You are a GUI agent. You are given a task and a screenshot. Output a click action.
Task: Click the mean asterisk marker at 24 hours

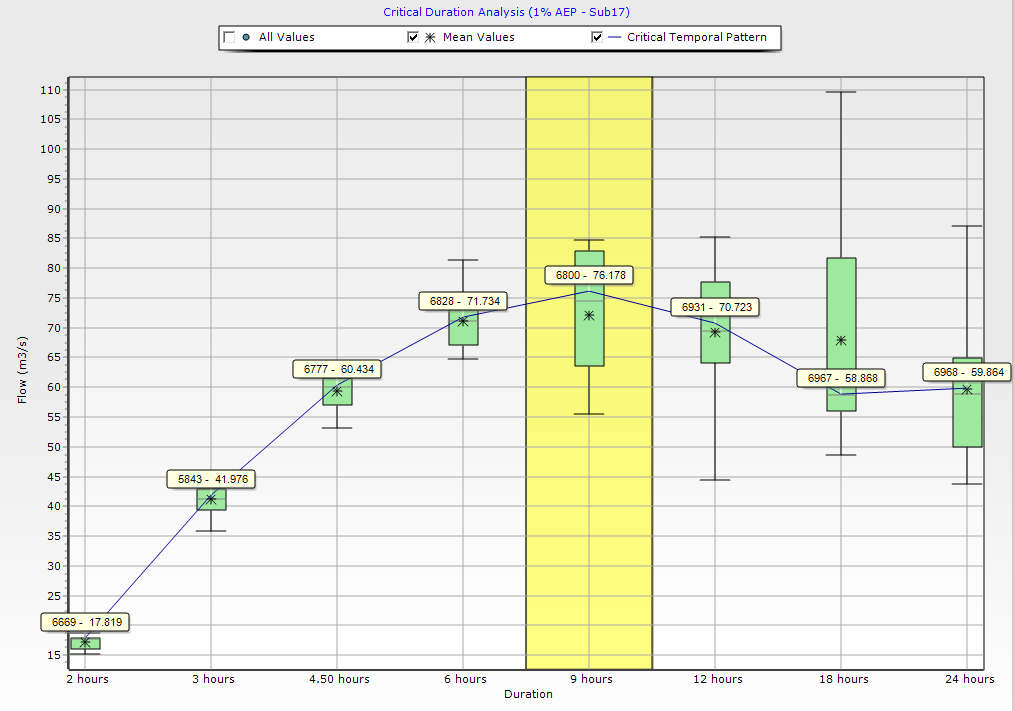click(x=967, y=389)
